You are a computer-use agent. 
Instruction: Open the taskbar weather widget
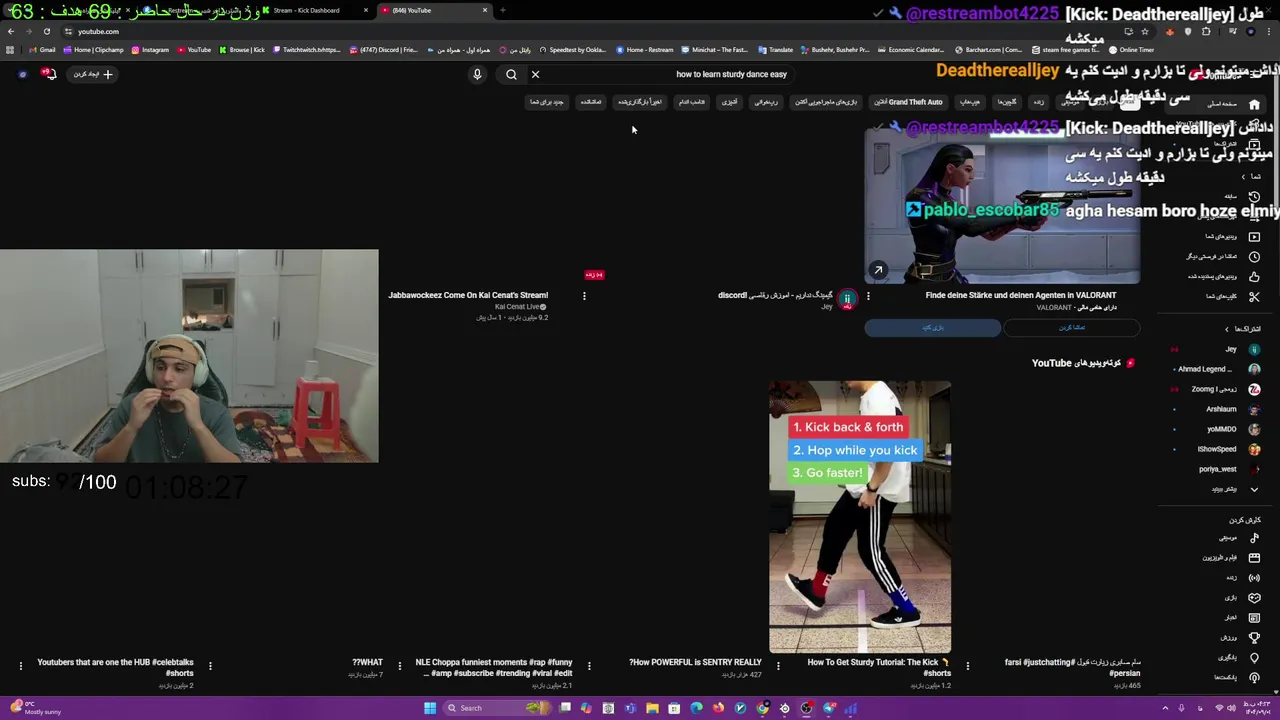pyautogui.click(x=35, y=708)
